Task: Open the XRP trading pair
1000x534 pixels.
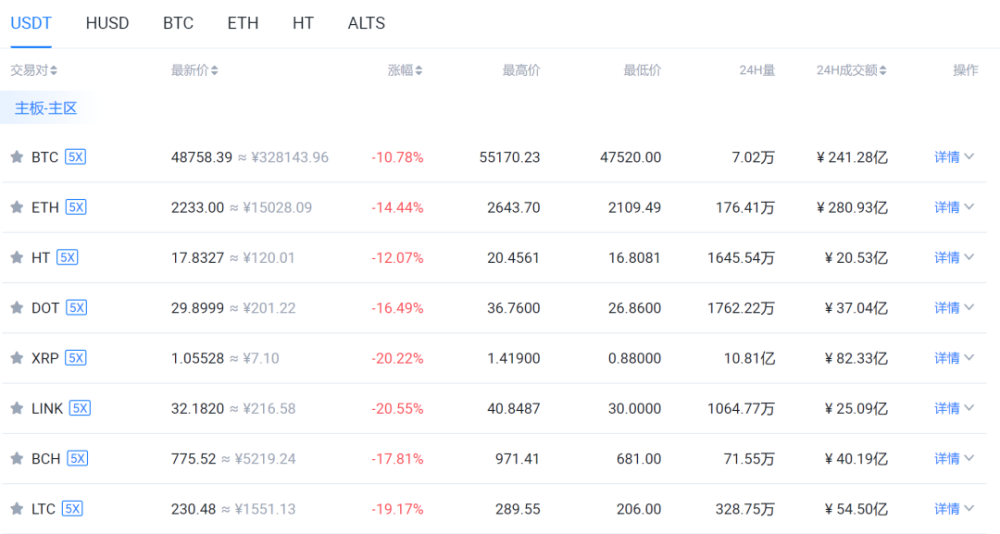Action: point(45,358)
